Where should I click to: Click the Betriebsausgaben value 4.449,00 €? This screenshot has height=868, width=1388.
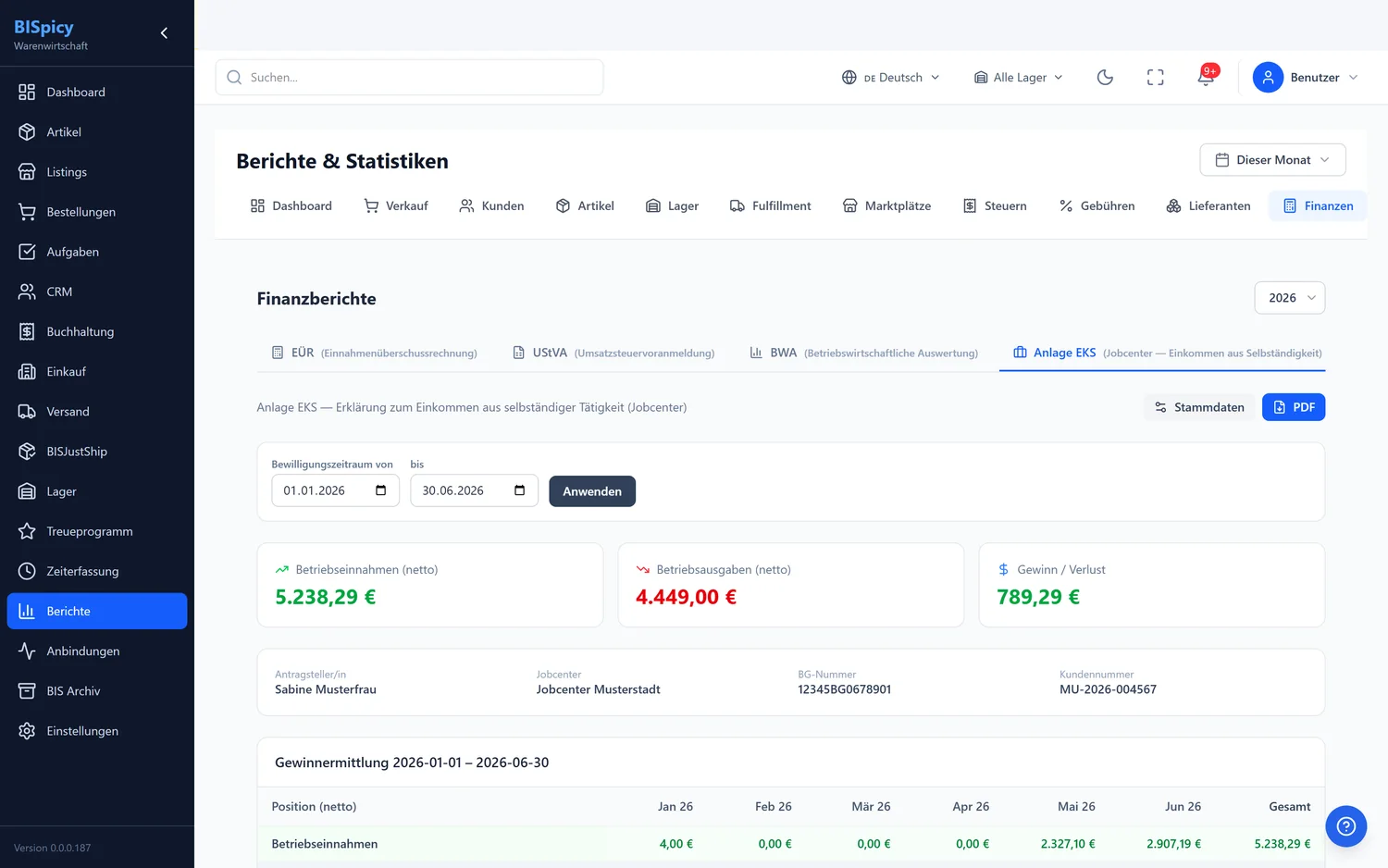click(686, 598)
